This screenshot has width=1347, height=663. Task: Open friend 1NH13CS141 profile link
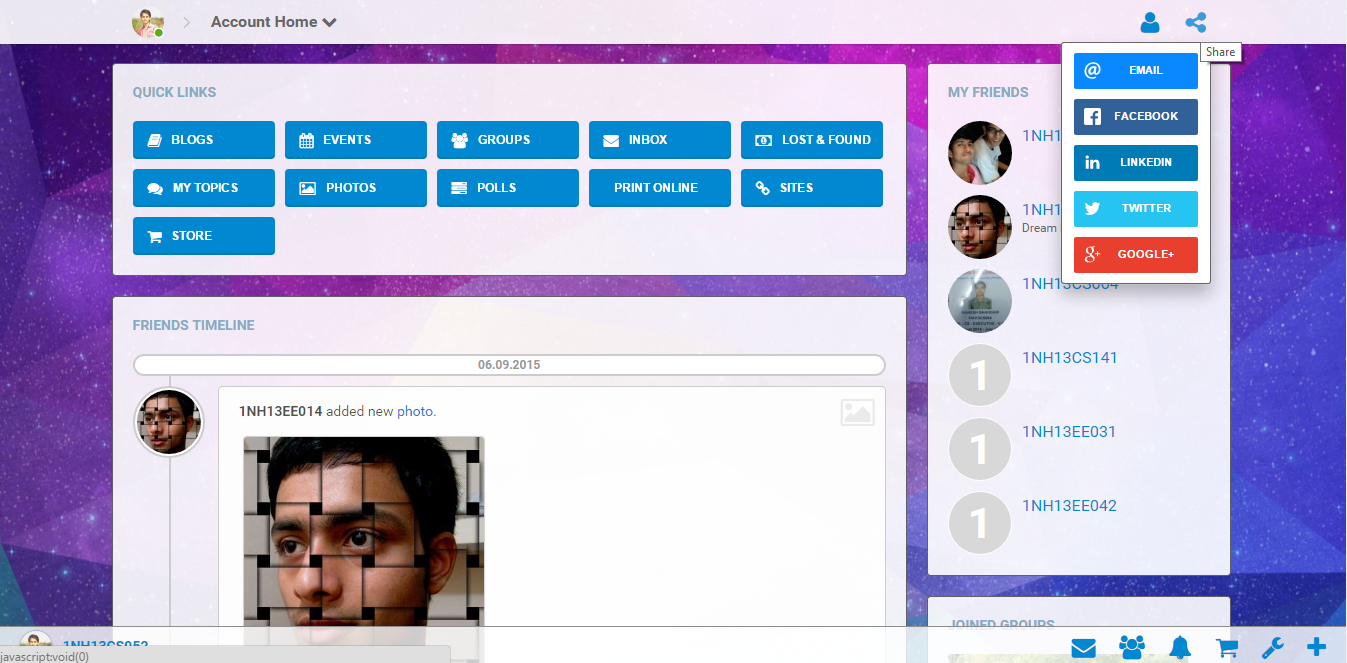click(1070, 358)
